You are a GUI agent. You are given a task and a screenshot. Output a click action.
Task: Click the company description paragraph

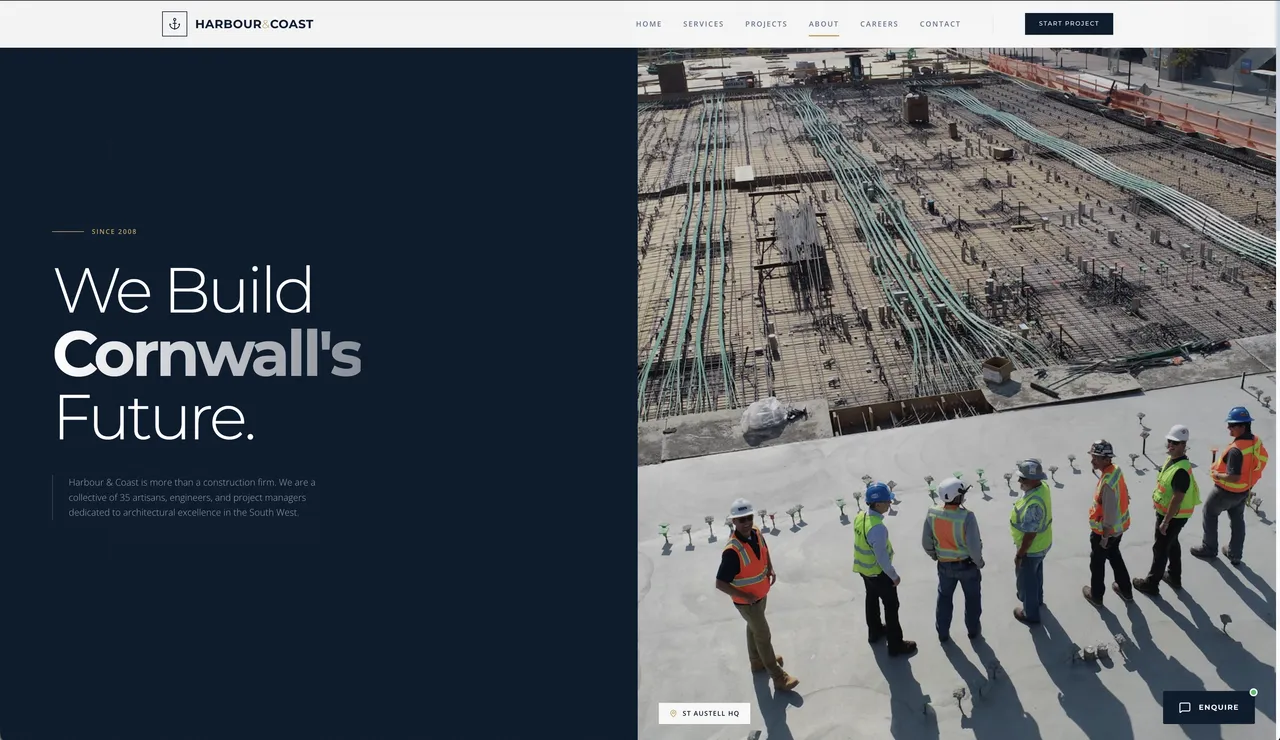(192, 497)
